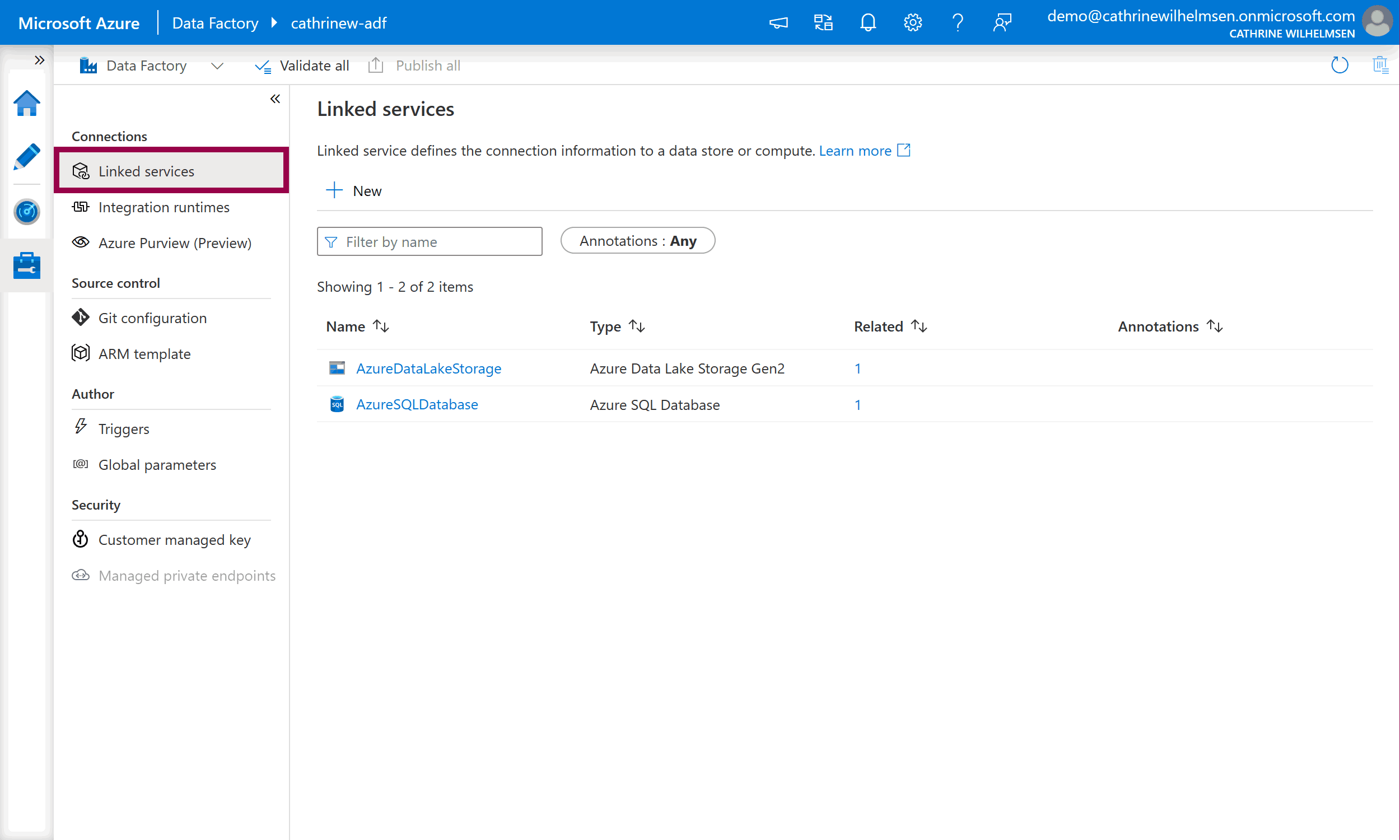The width and height of the screenshot is (1400, 840).
Task: Click the notifications bell icon
Action: pos(867,22)
